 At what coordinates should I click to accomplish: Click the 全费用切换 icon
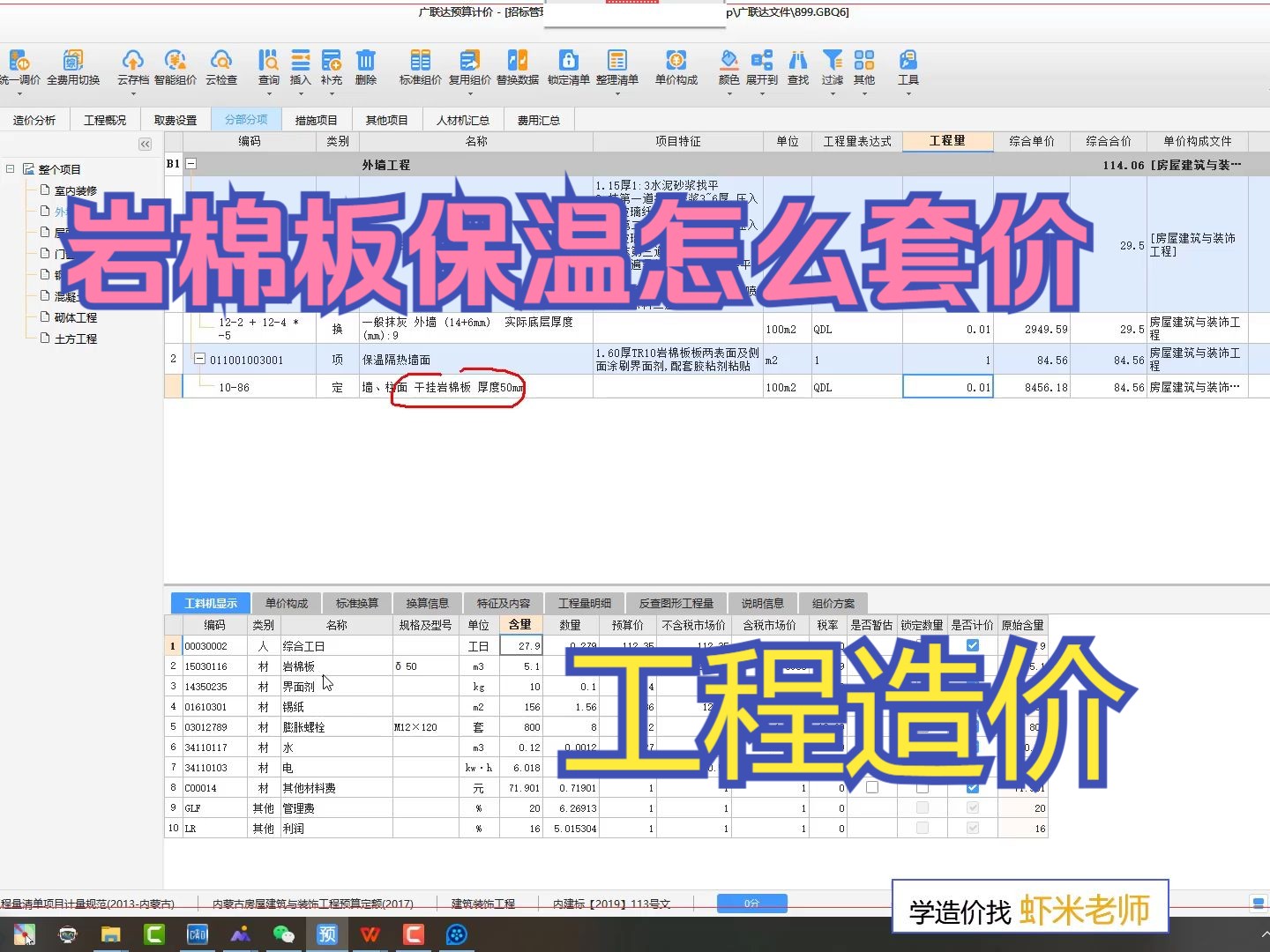pos(72,61)
